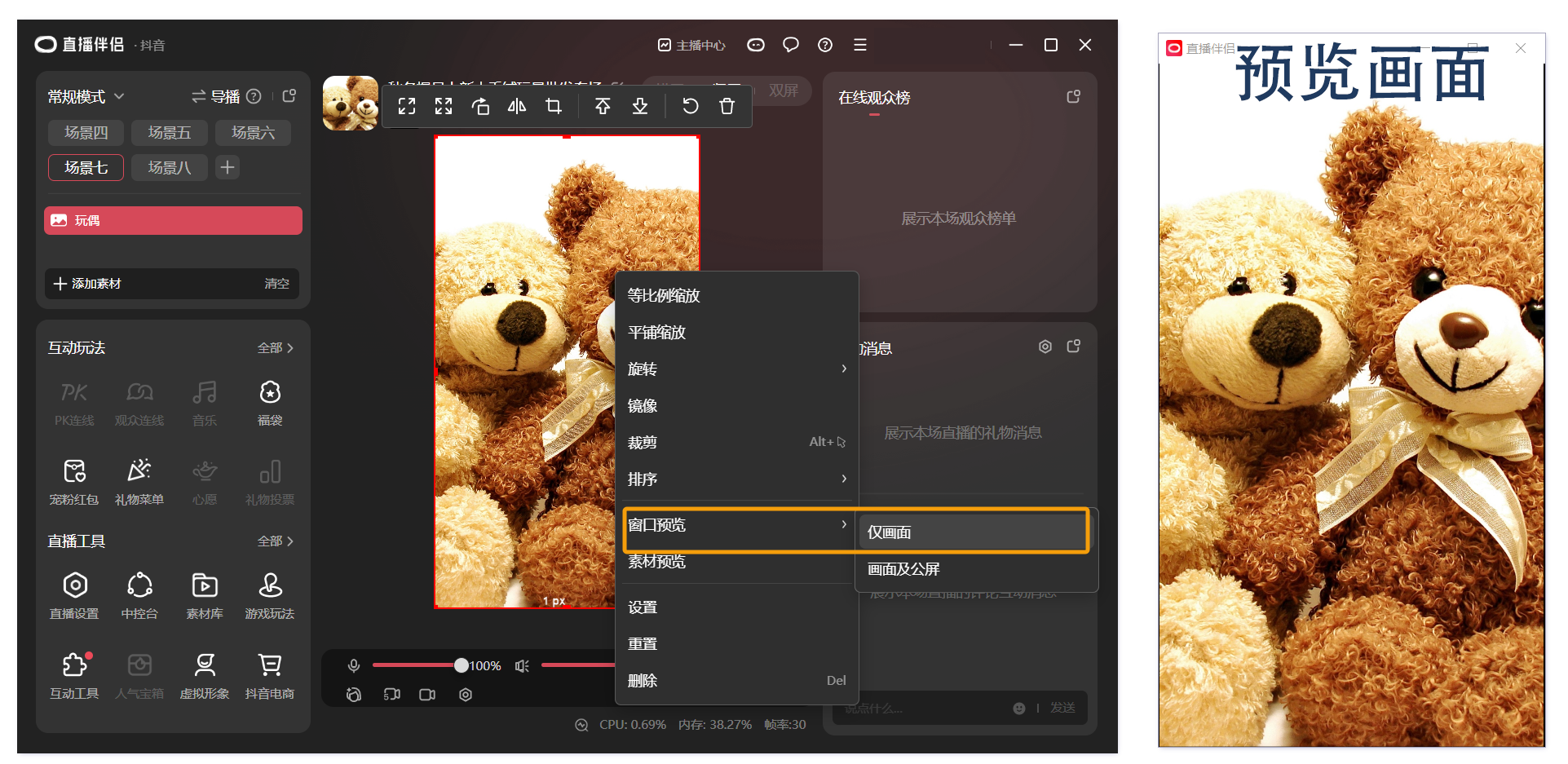Click the undo reset arrow toolbar icon
The height and width of the screenshot is (764, 1568).
point(690,106)
